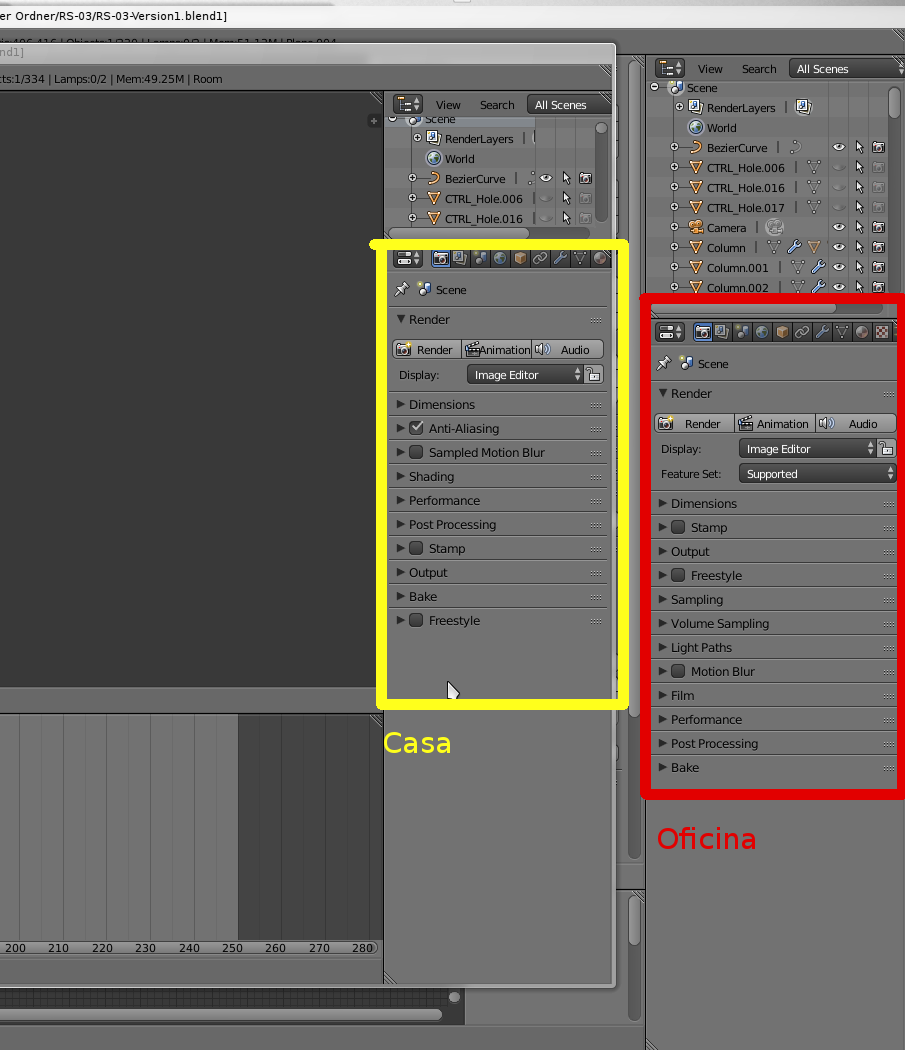Open Material tab in back window properties
The width and height of the screenshot is (905, 1050).
pos(862,332)
